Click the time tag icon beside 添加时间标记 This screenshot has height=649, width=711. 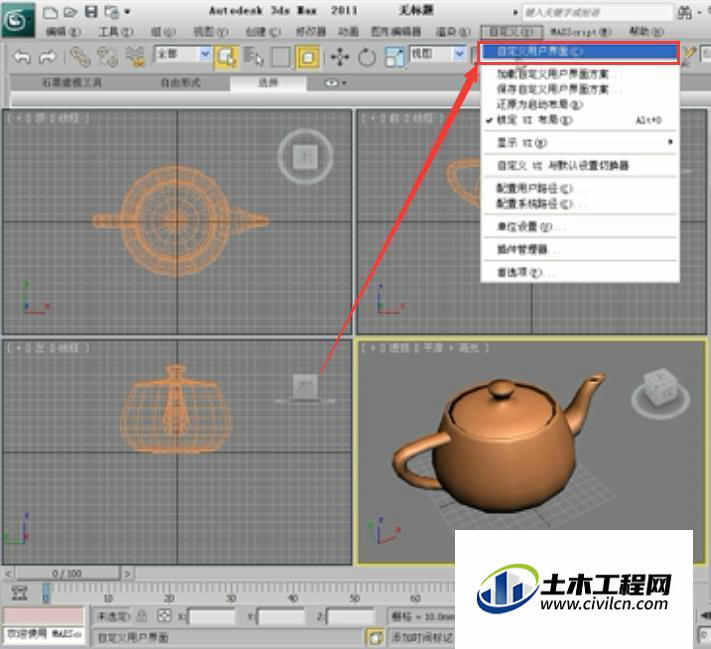coord(374,637)
